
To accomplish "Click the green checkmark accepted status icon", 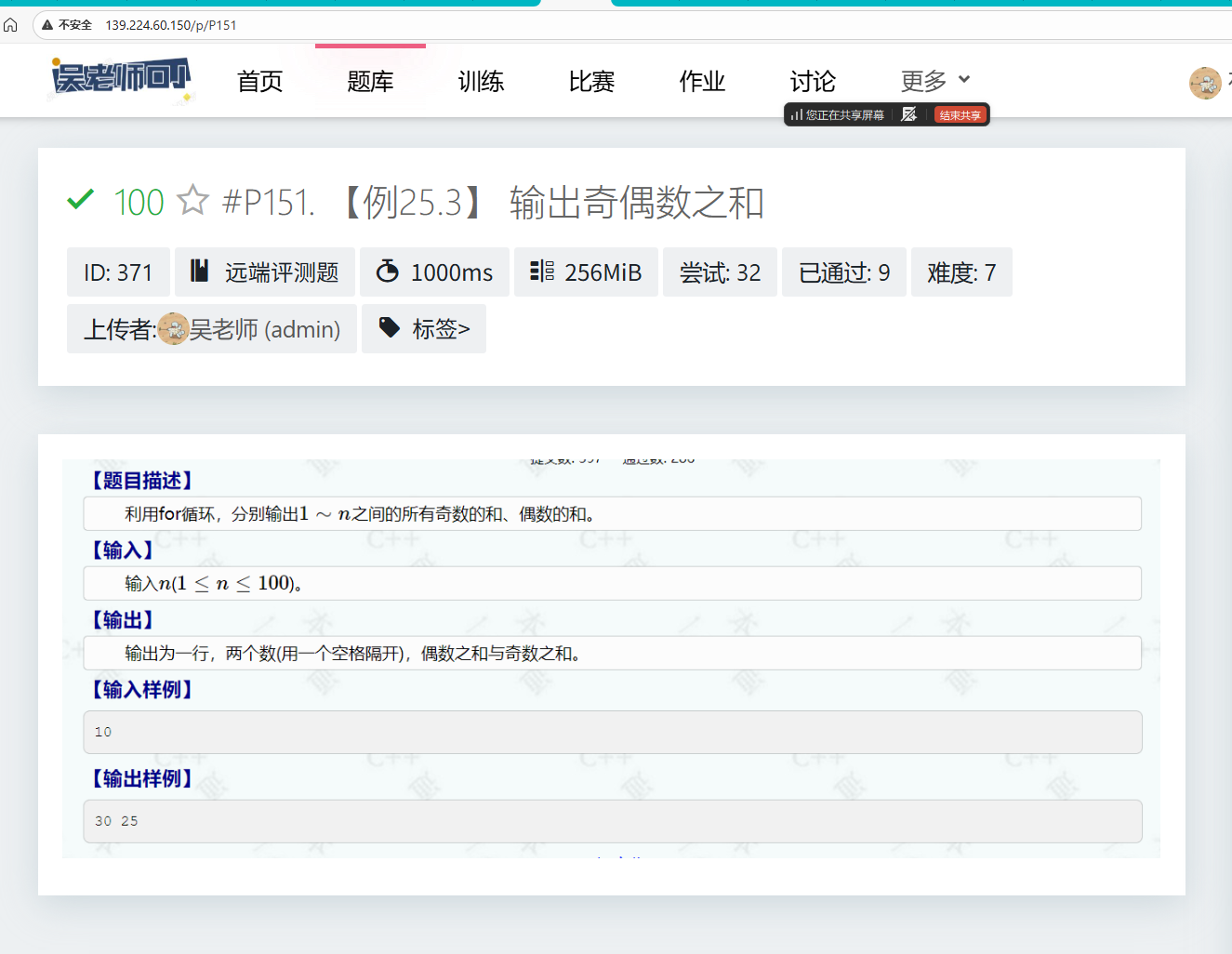I will [x=81, y=200].
